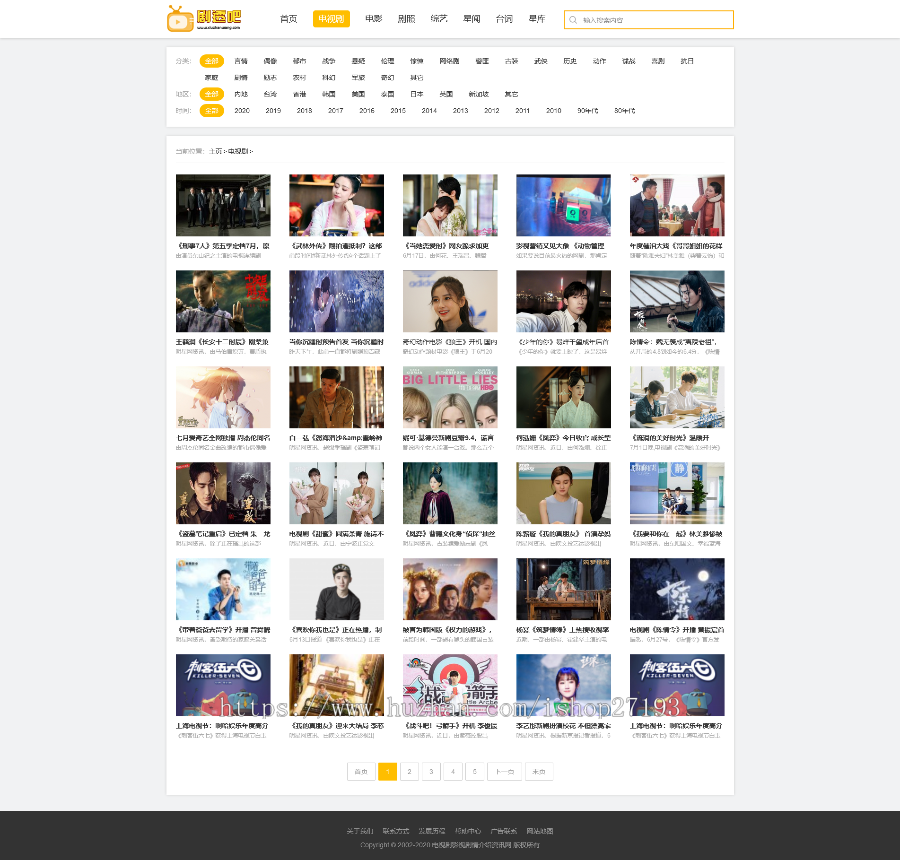Click 主页 in the breadcrumb

click(215, 151)
